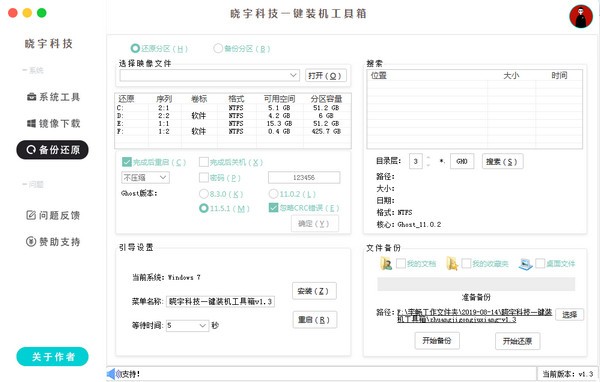Select partition row E: in table

pyautogui.click(x=233, y=124)
